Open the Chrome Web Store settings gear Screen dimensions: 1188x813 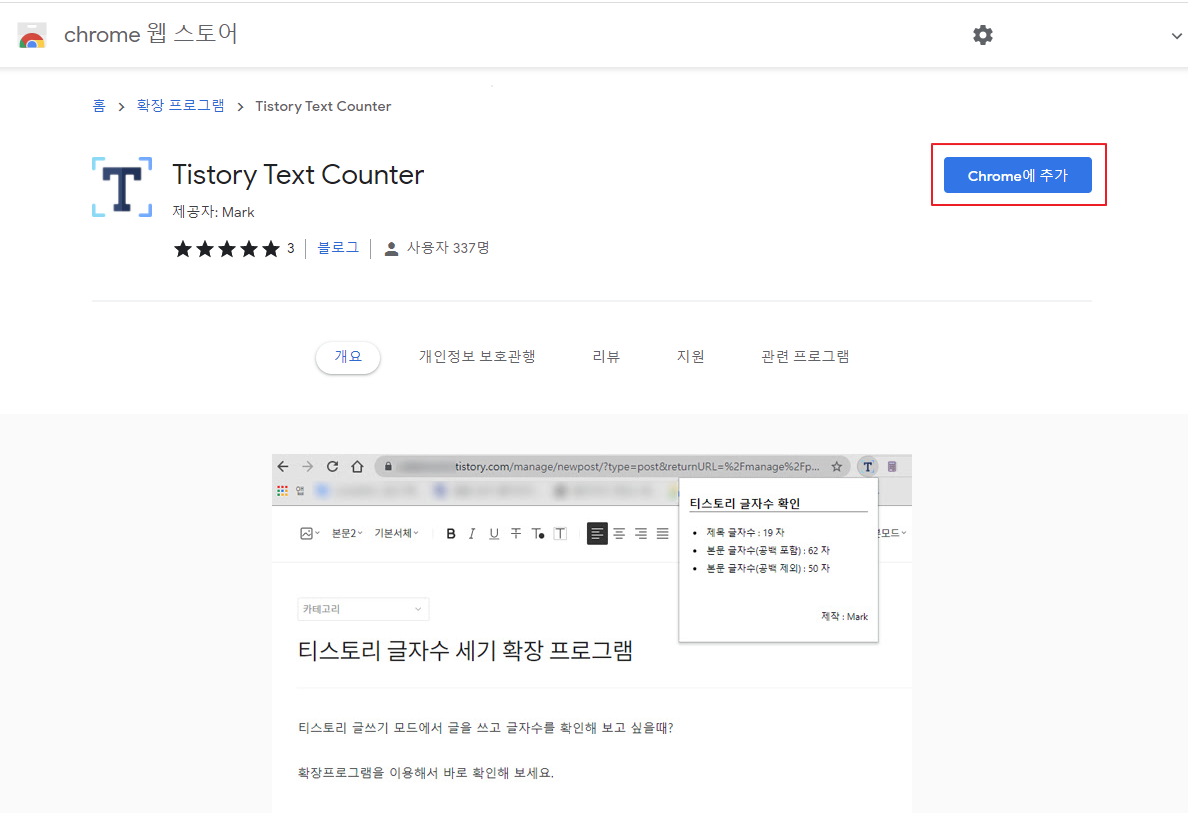[983, 34]
